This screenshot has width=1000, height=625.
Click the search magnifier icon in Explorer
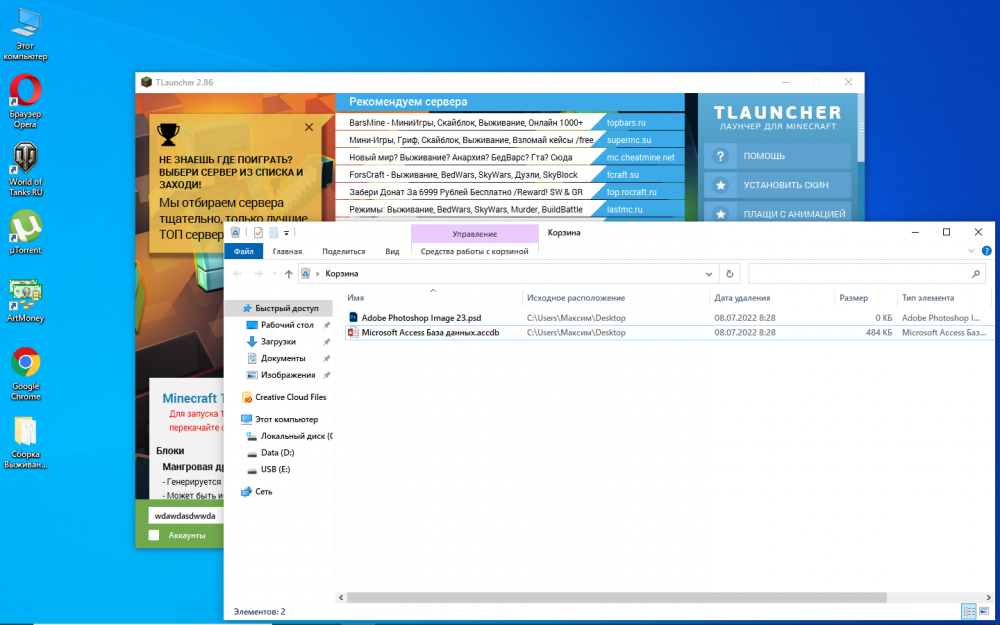976,274
